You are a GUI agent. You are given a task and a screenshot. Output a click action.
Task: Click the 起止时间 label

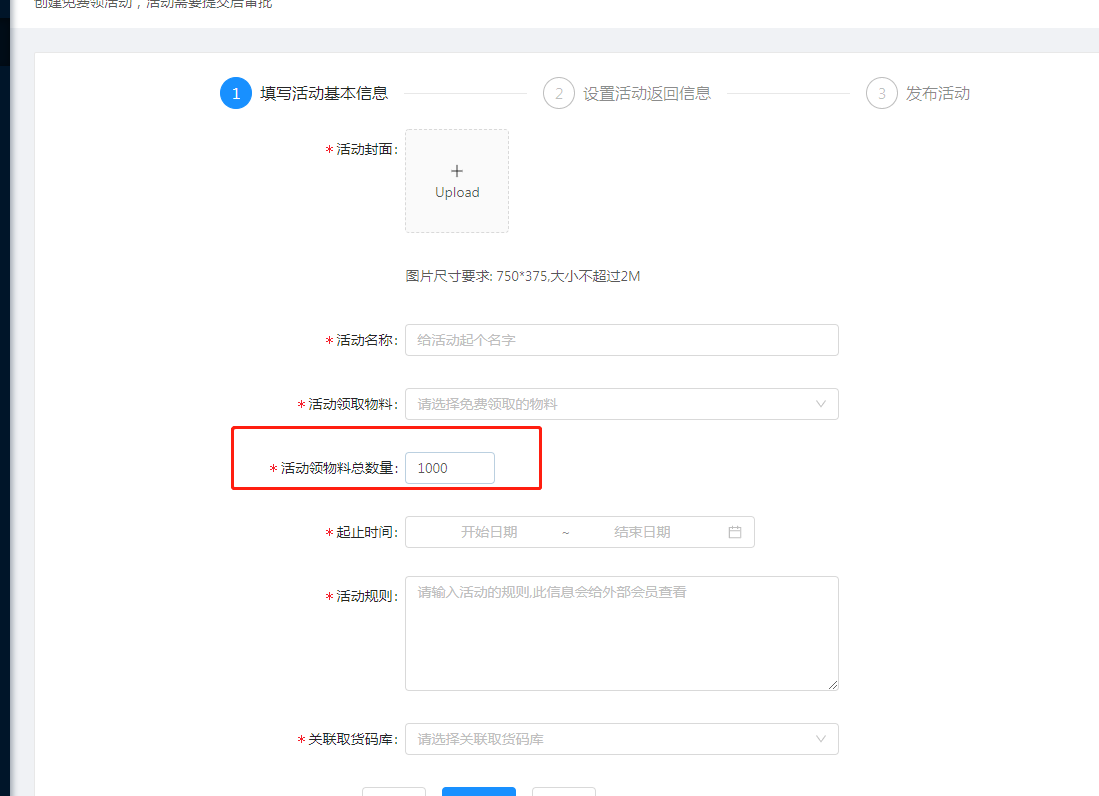[x=362, y=533]
